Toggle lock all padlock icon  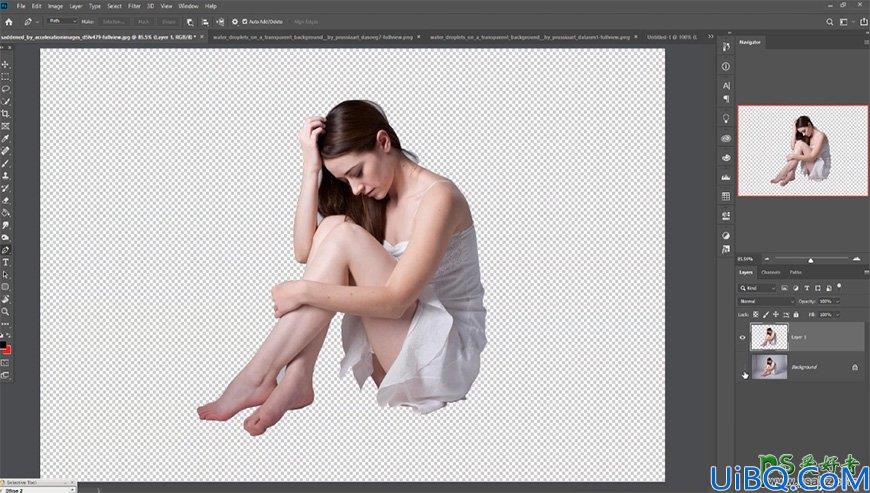pyautogui.click(x=796, y=314)
